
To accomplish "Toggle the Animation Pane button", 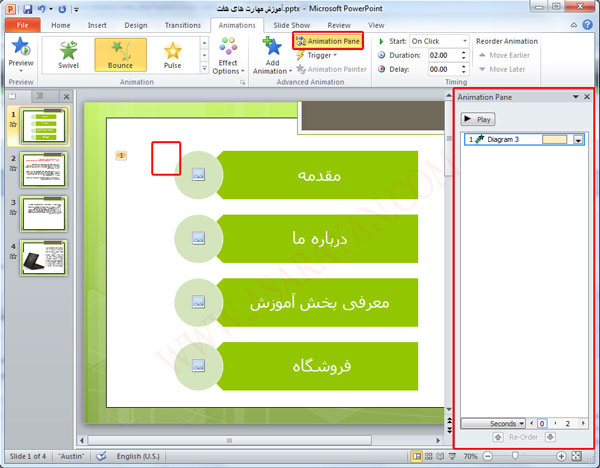I will (x=327, y=41).
